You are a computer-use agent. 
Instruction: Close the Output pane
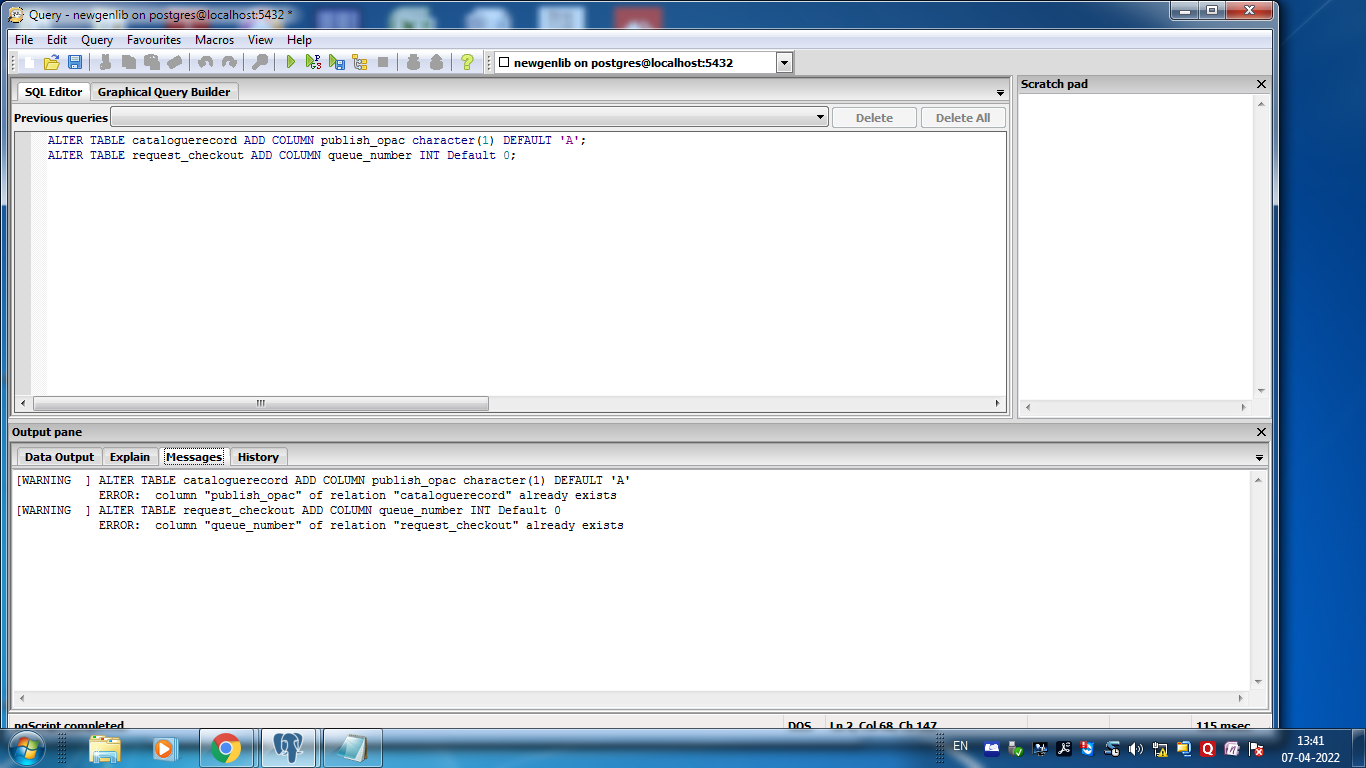pos(1261,432)
